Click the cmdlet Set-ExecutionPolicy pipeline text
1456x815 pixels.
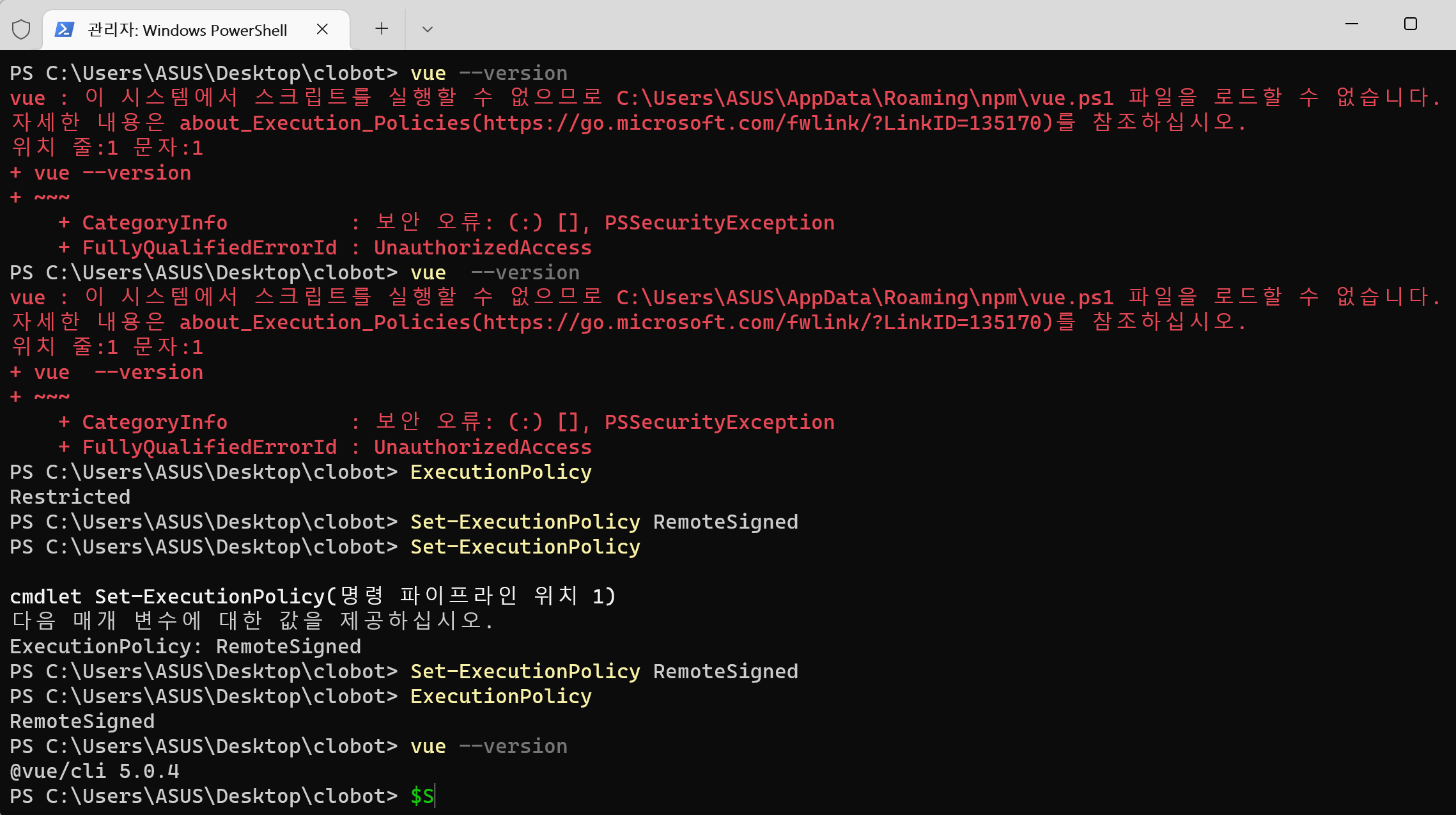[x=313, y=596]
